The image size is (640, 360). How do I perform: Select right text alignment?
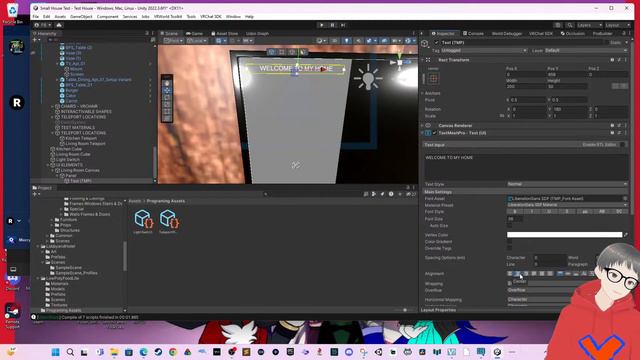point(526,273)
